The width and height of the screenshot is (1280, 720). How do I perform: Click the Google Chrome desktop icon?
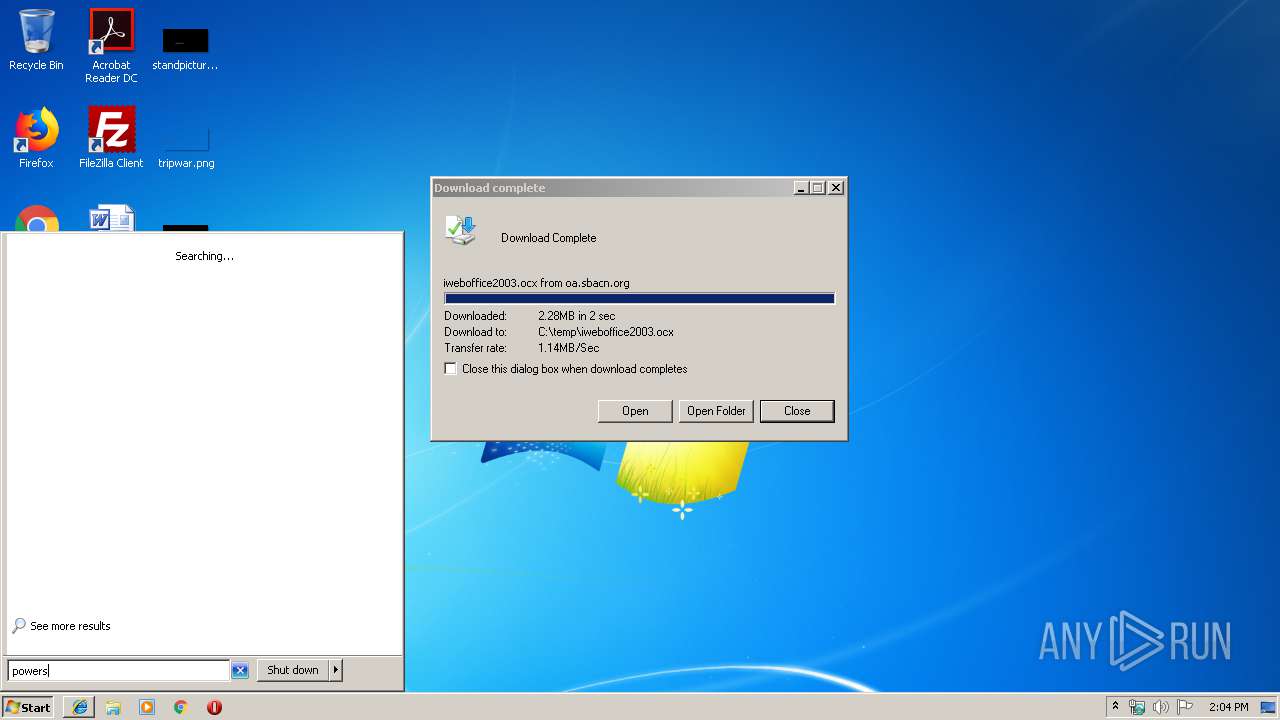click(x=37, y=219)
